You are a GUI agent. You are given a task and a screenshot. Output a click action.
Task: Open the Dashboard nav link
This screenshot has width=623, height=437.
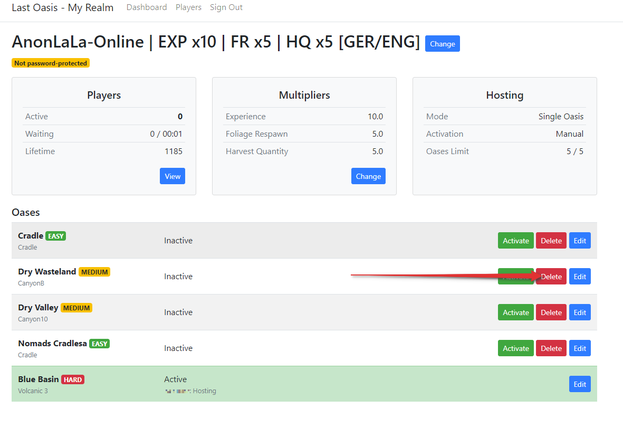[147, 7]
